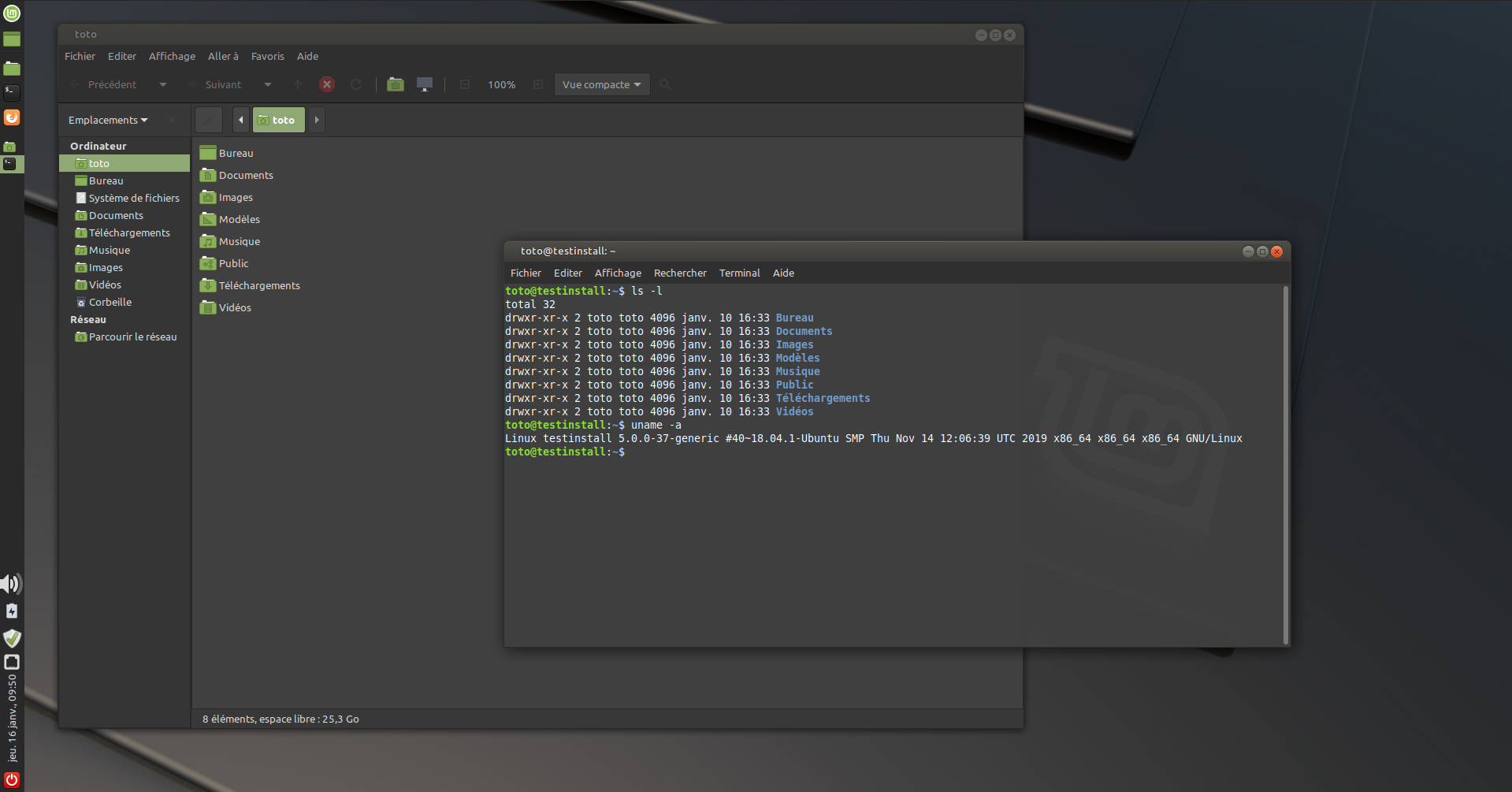Open the update manager shield icon
Image resolution: width=1512 pixels, height=792 pixels.
(x=12, y=638)
